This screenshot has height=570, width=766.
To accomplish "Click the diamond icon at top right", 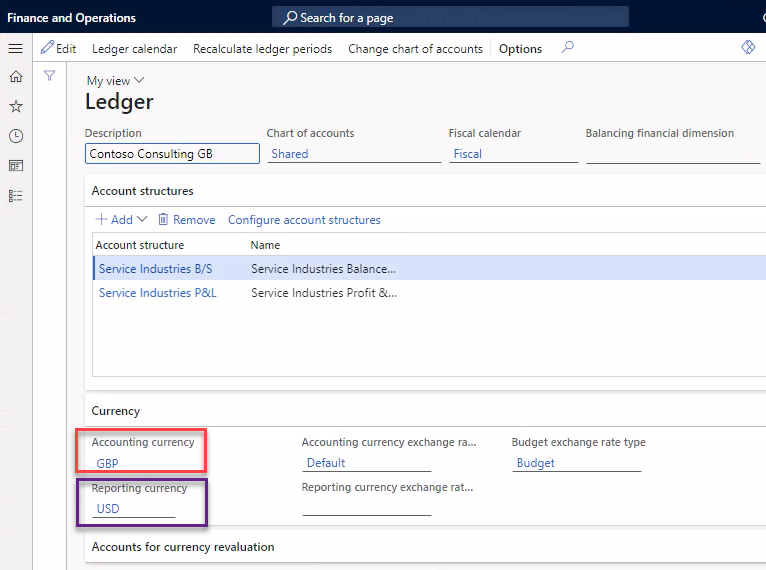I will pos(748,47).
